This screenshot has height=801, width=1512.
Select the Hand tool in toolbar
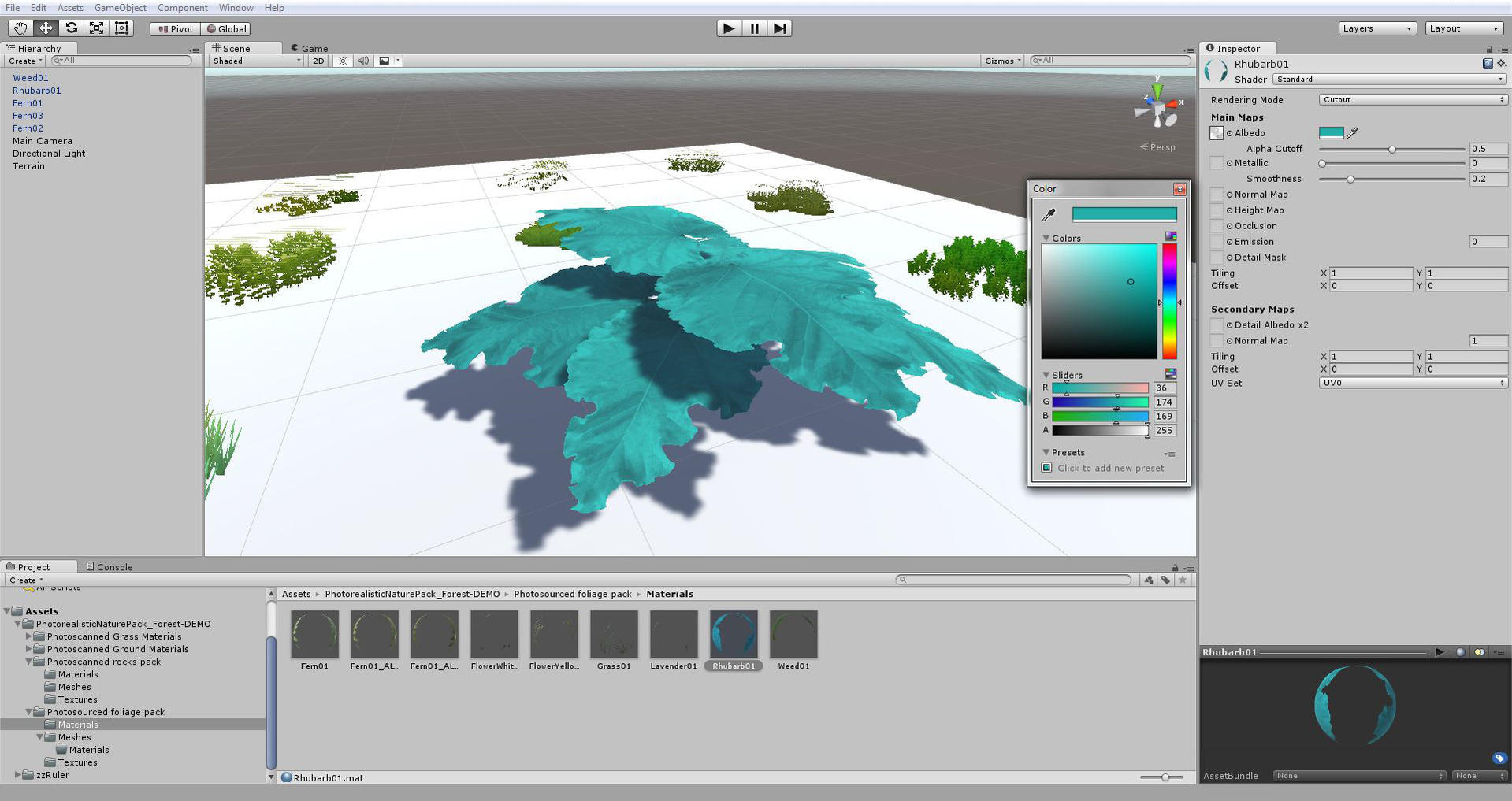(x=20, y=28)
